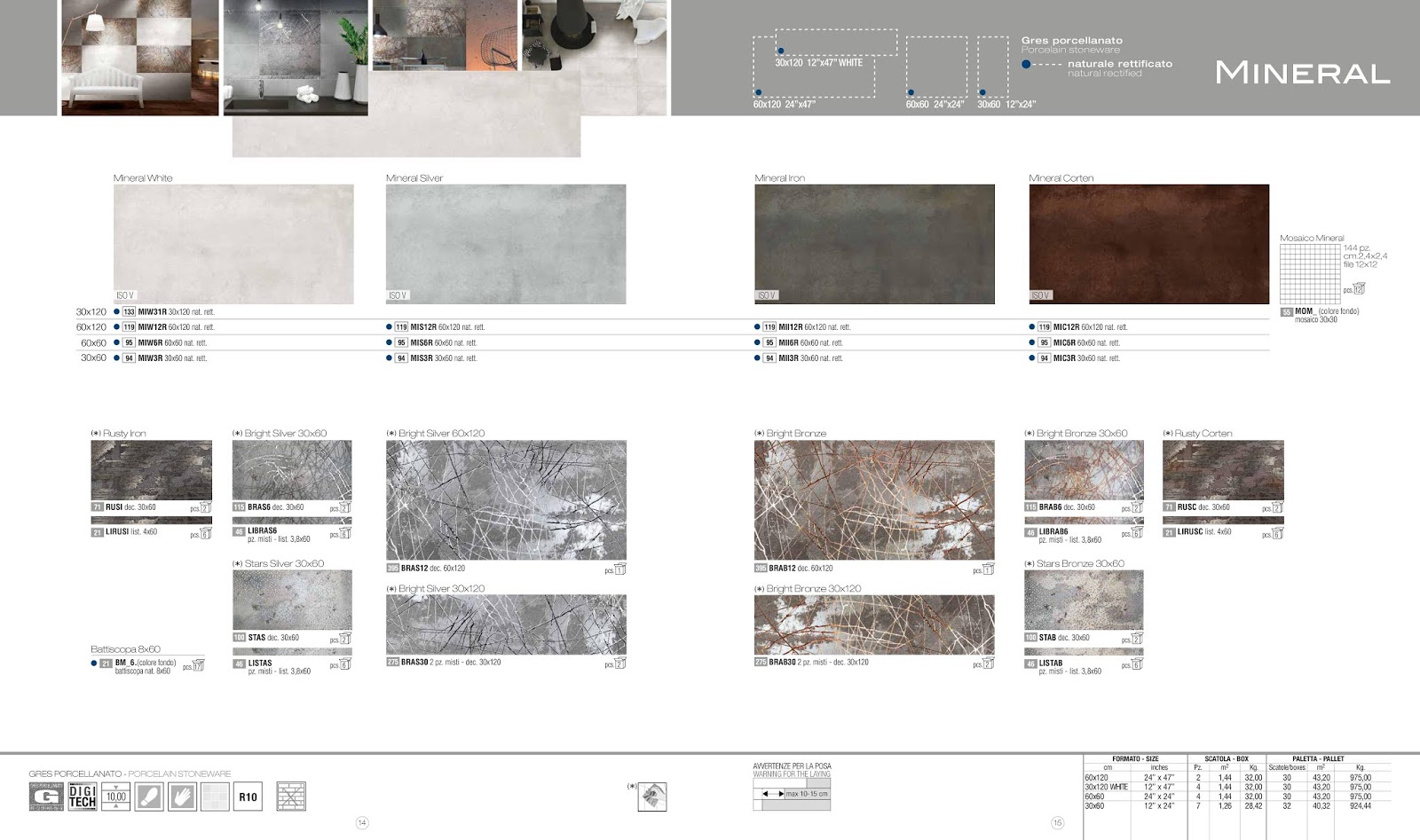
Task: Click the product code MIC3R
Action: pos(1064,358)
